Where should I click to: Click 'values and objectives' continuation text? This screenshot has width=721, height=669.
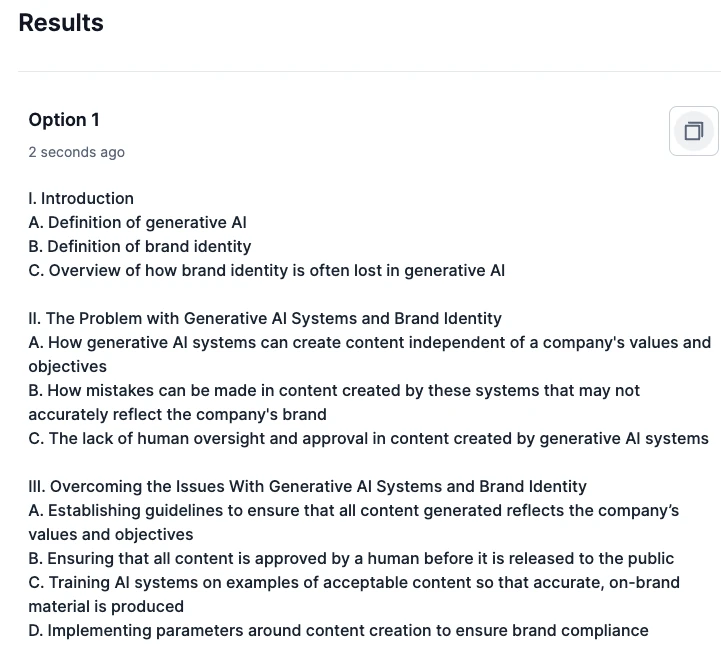point(111,534)
